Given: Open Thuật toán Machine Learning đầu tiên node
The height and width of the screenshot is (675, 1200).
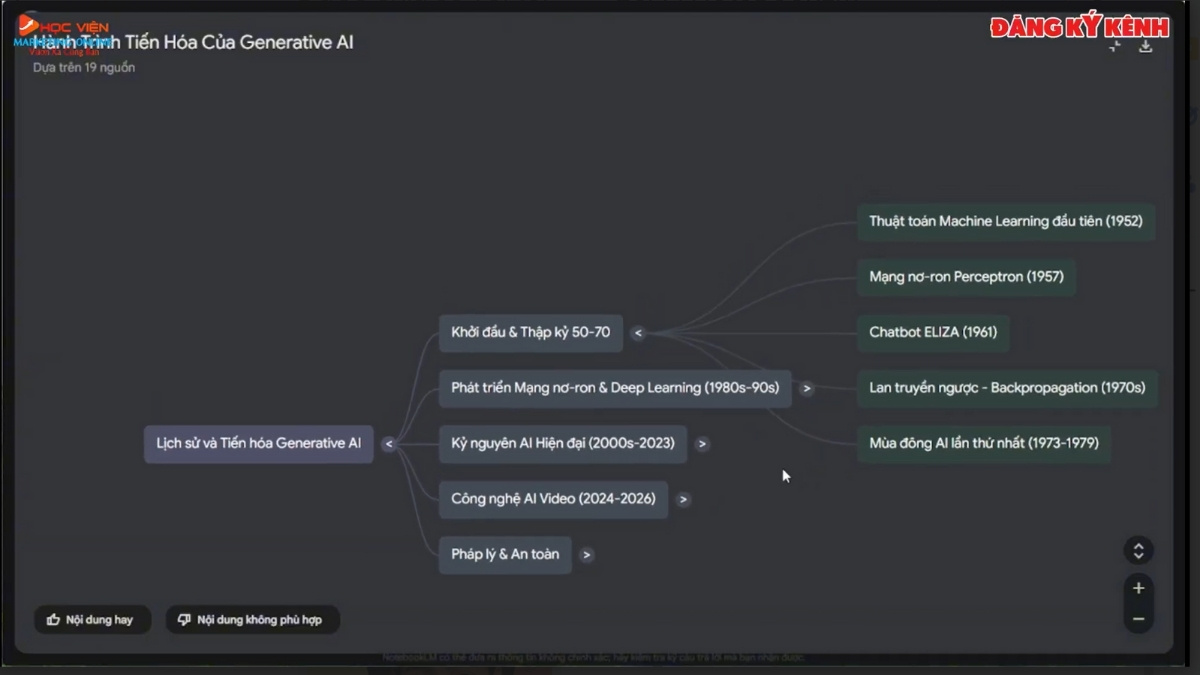Looking at the screenshot, I should [1005, 221].
